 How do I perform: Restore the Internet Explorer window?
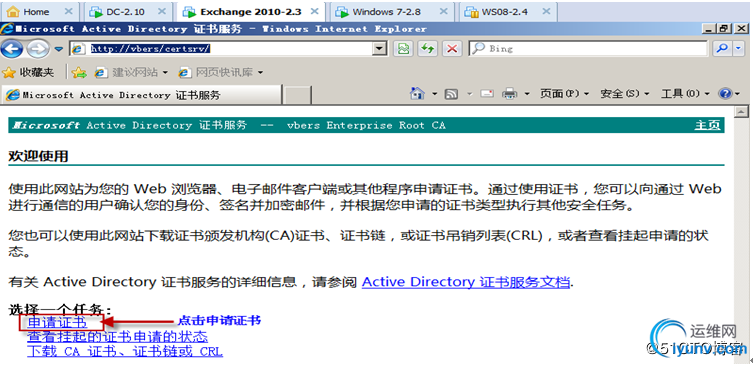[x=724, y=29]
